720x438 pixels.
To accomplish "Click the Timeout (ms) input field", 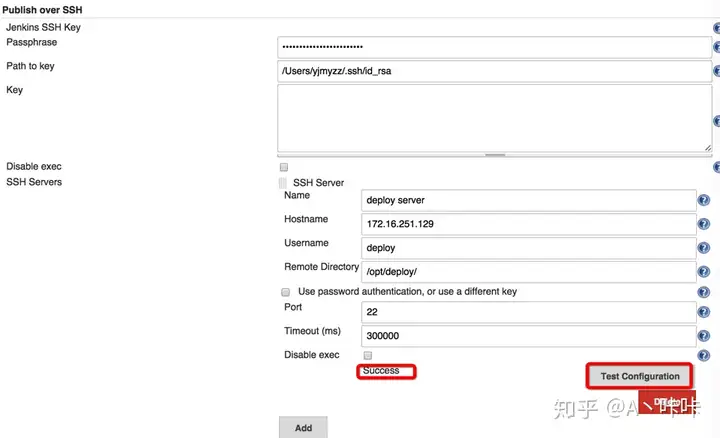I will [x=529, y=336].
